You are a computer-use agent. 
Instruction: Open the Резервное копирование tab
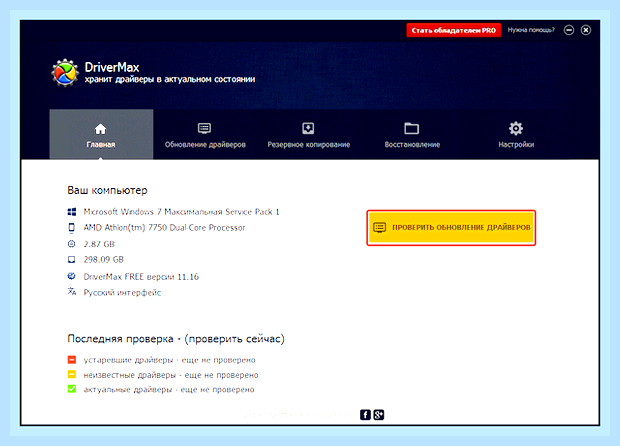click(308, 134)
